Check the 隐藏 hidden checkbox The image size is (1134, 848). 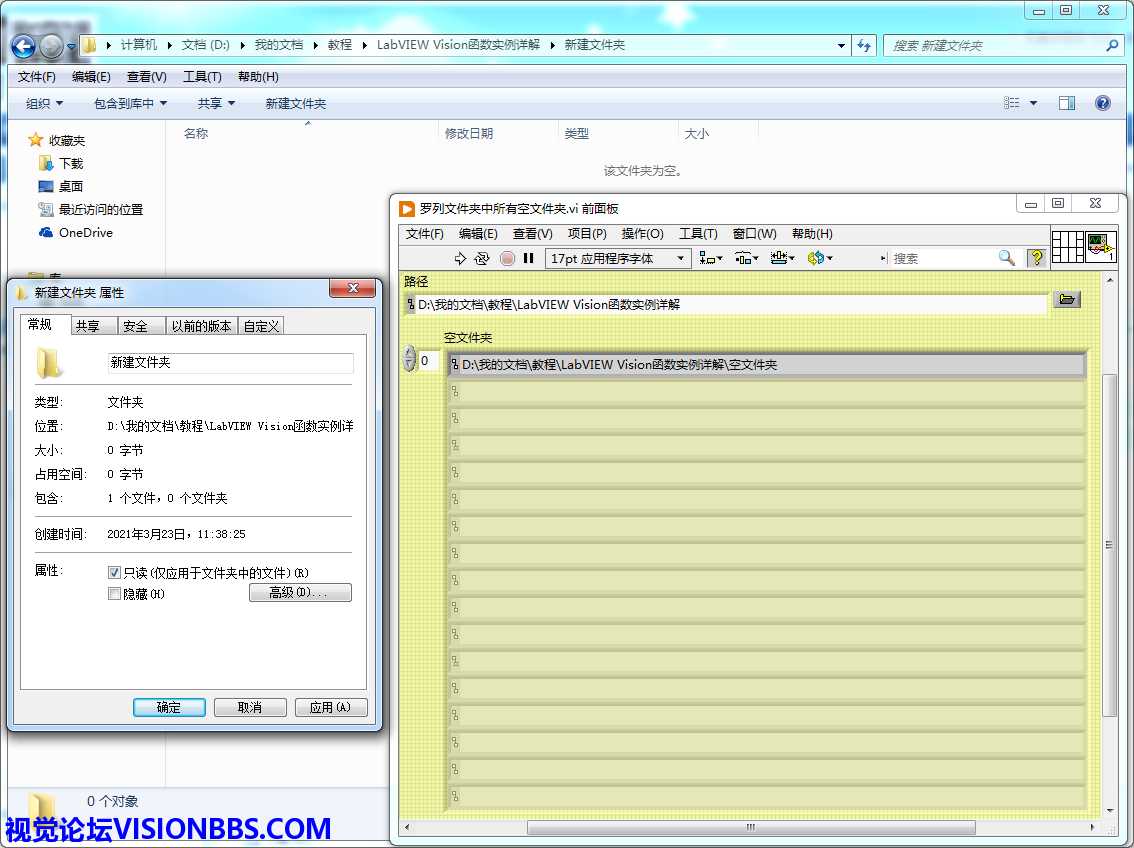(x=114, y=594)
